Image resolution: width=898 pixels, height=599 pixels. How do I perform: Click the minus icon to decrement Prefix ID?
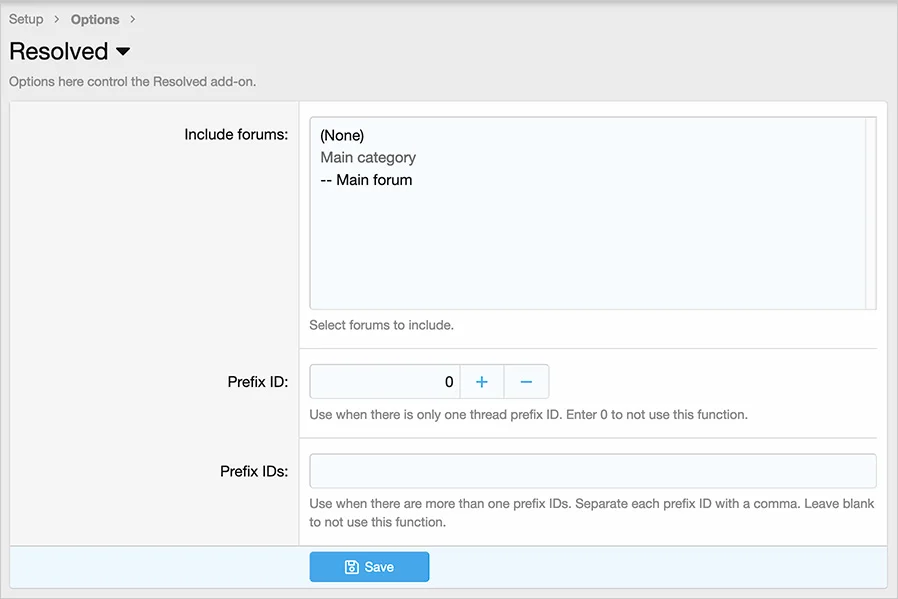527,382
